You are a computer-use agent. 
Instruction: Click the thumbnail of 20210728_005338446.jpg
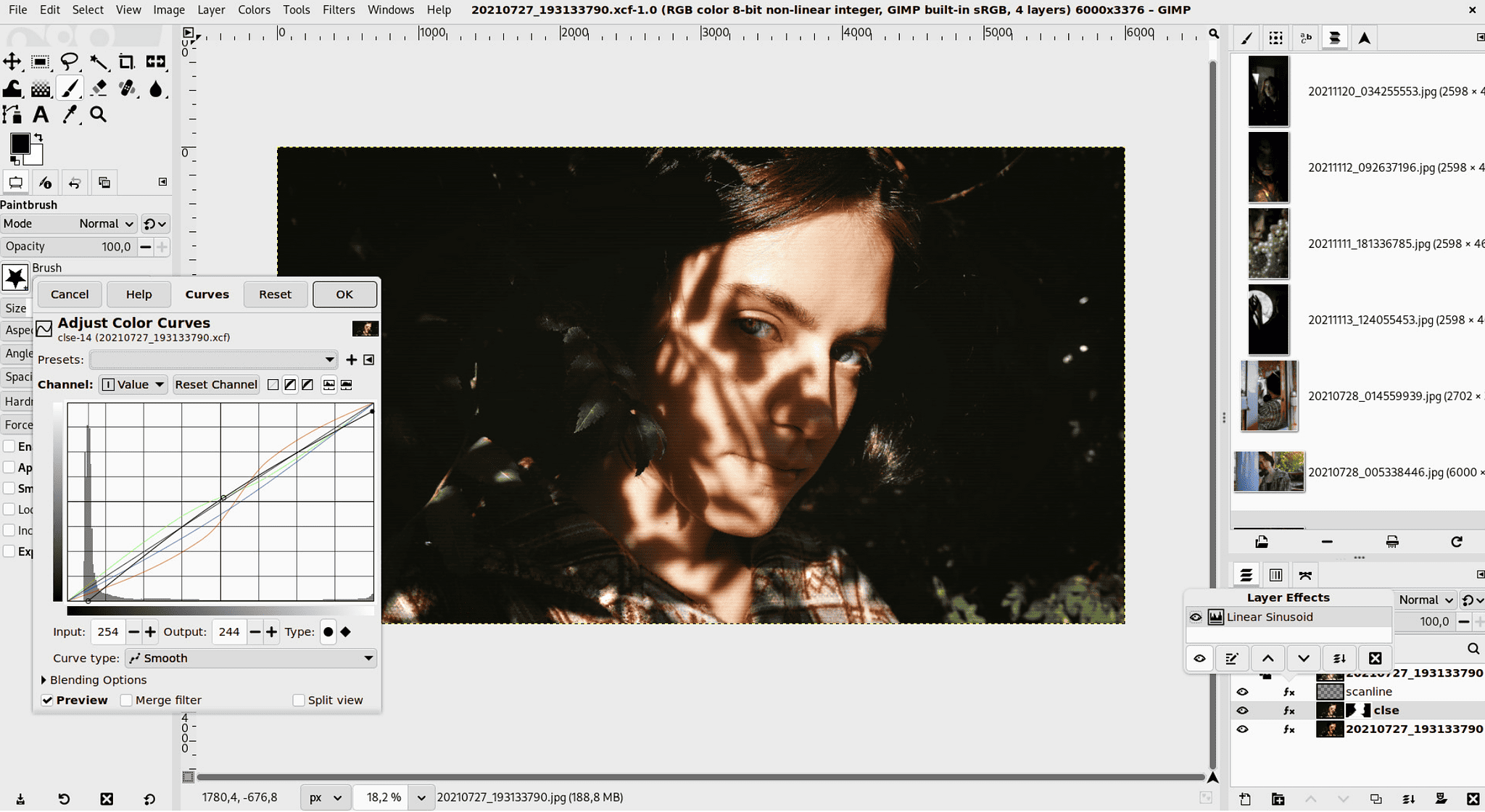[x=1267, y=471]
